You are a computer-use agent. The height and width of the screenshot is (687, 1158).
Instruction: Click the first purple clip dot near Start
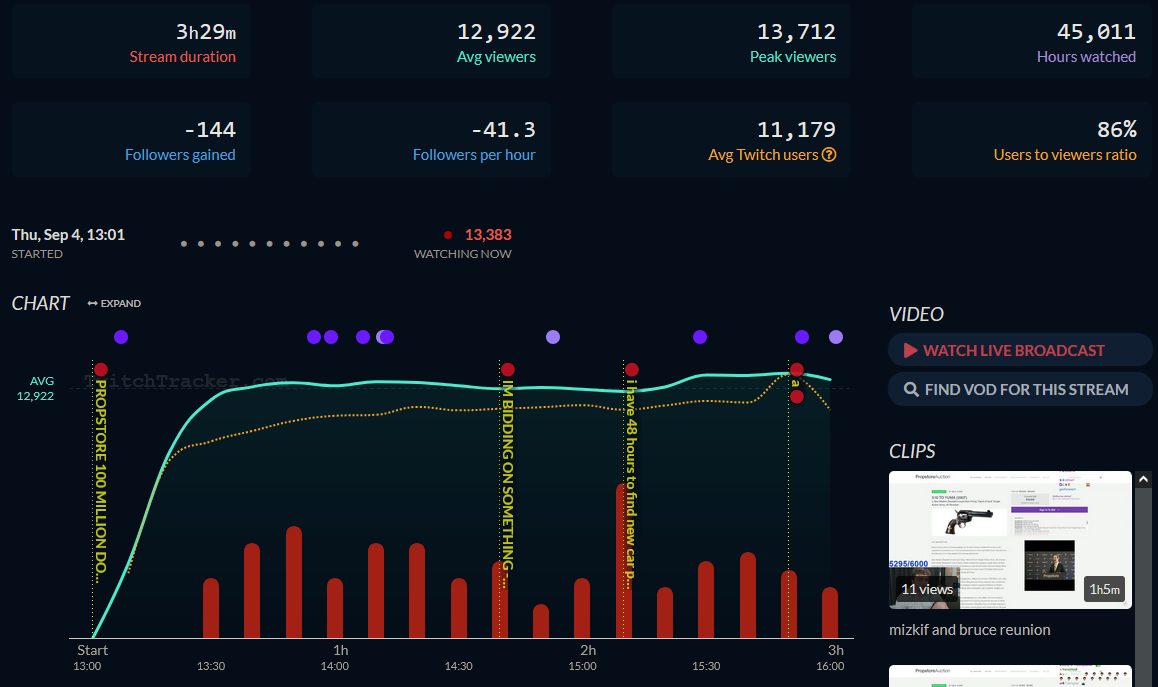click(x=121, y=337)
